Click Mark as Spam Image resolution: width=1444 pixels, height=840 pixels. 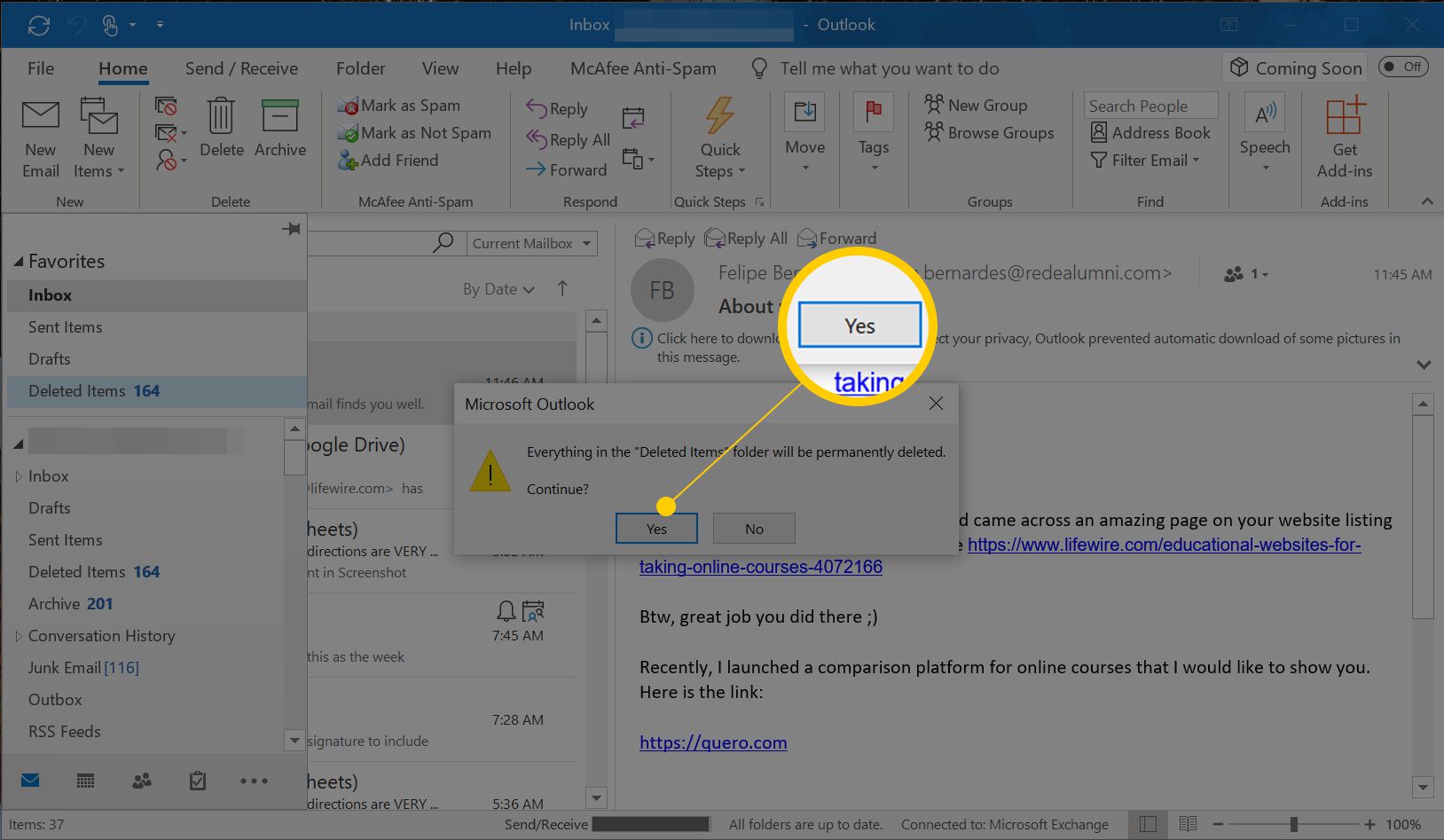(x=398, y=106)
